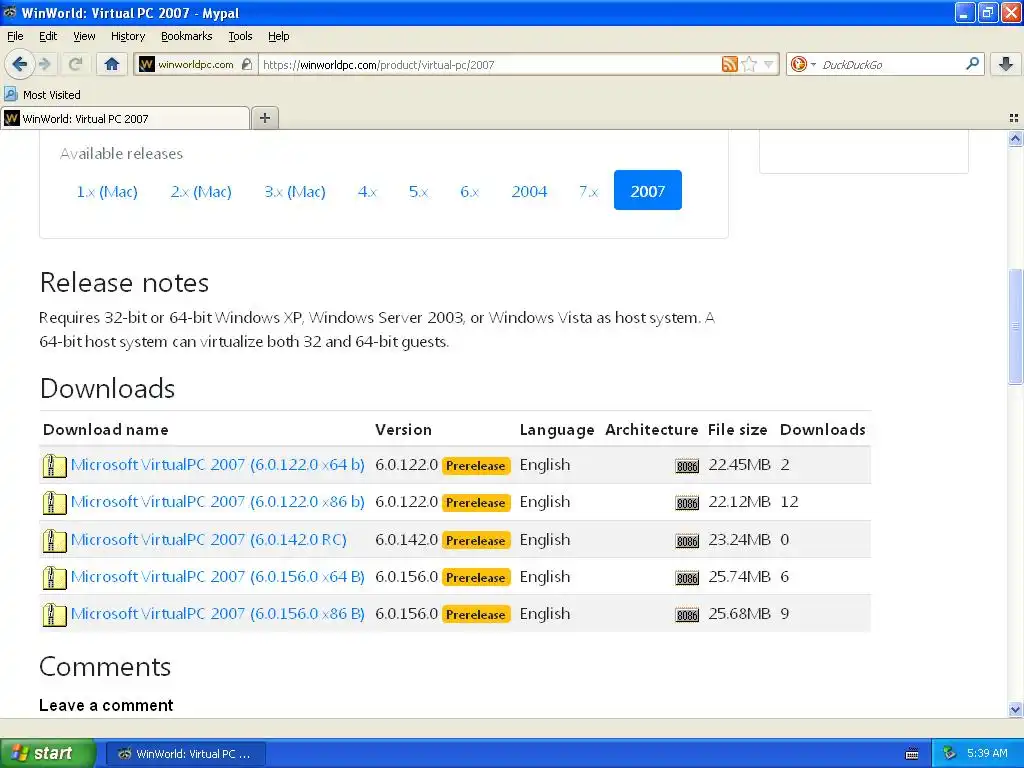Open download 6.0.122.0 x86 b link
This screenshot has width=1024, height=768.
pyautogui.click(x=217, y=502)
